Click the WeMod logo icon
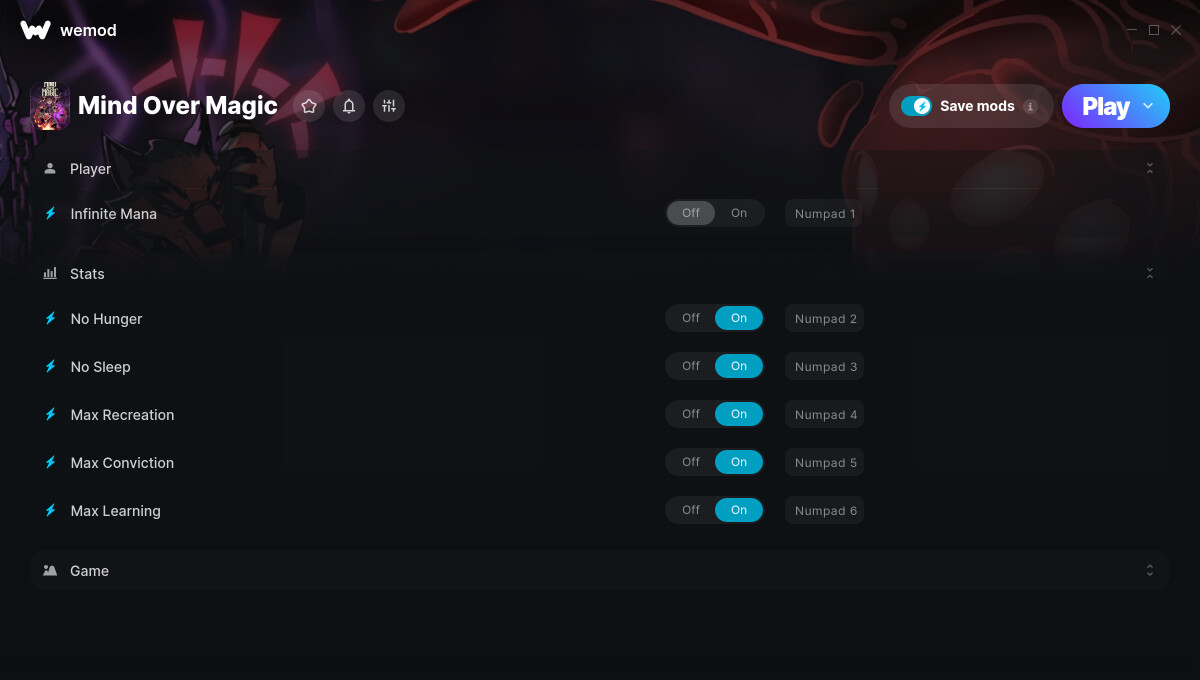The width and height of the screenshot is (1200, 680). pos(35,30)
